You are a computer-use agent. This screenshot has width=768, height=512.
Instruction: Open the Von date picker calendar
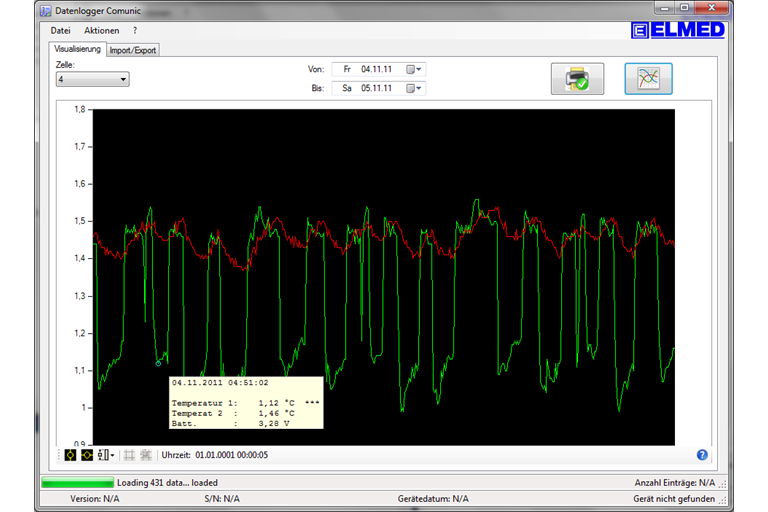[x=414, y=69]
